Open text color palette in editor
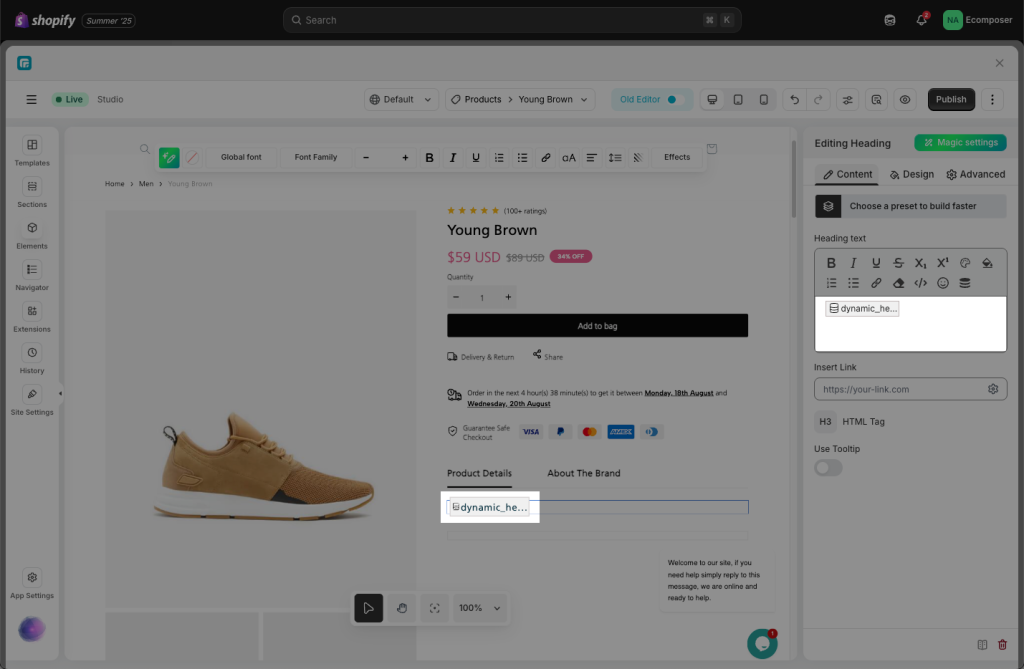This screenshot has height=669, width=1024. pyautogui.click(x=965, y=263)
